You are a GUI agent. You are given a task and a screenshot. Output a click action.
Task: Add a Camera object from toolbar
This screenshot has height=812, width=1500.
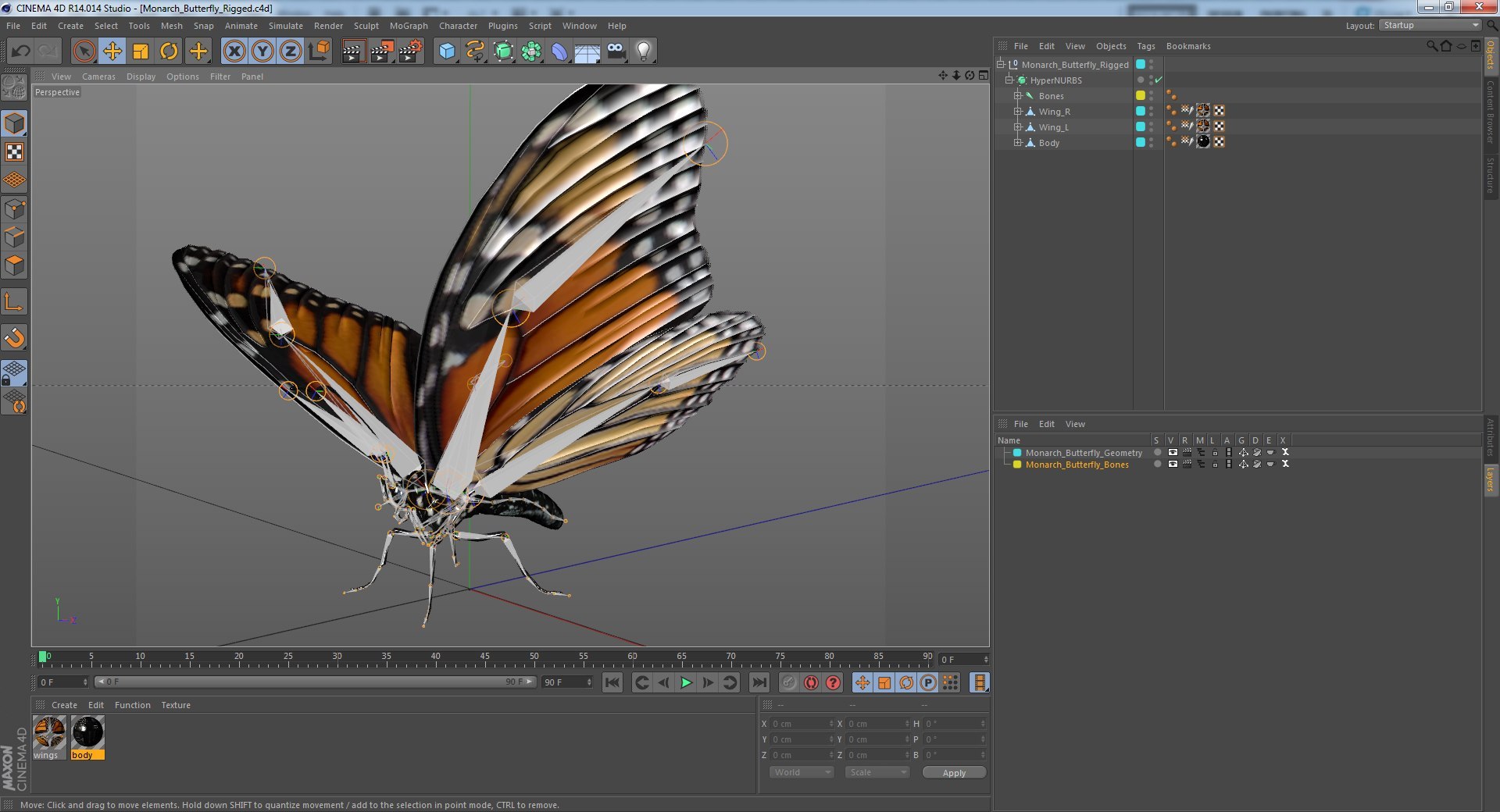point(616,52)
